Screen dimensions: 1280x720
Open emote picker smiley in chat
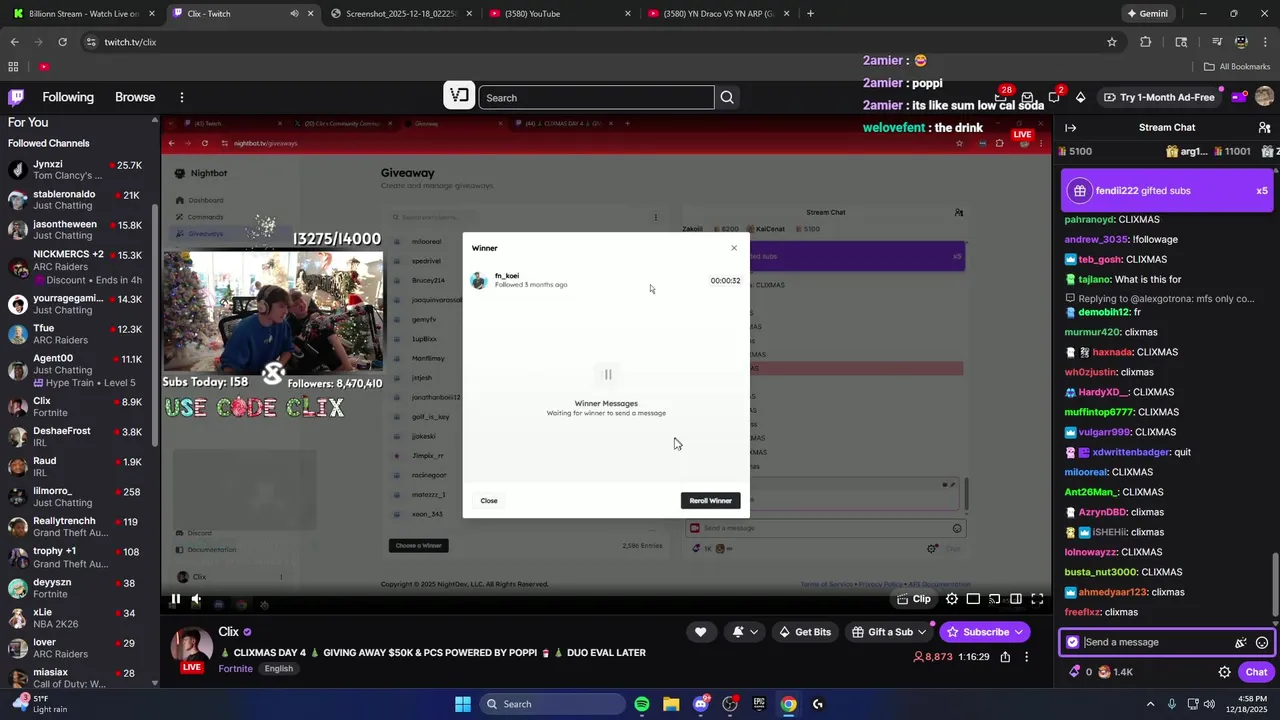[x=1262, y=643]
